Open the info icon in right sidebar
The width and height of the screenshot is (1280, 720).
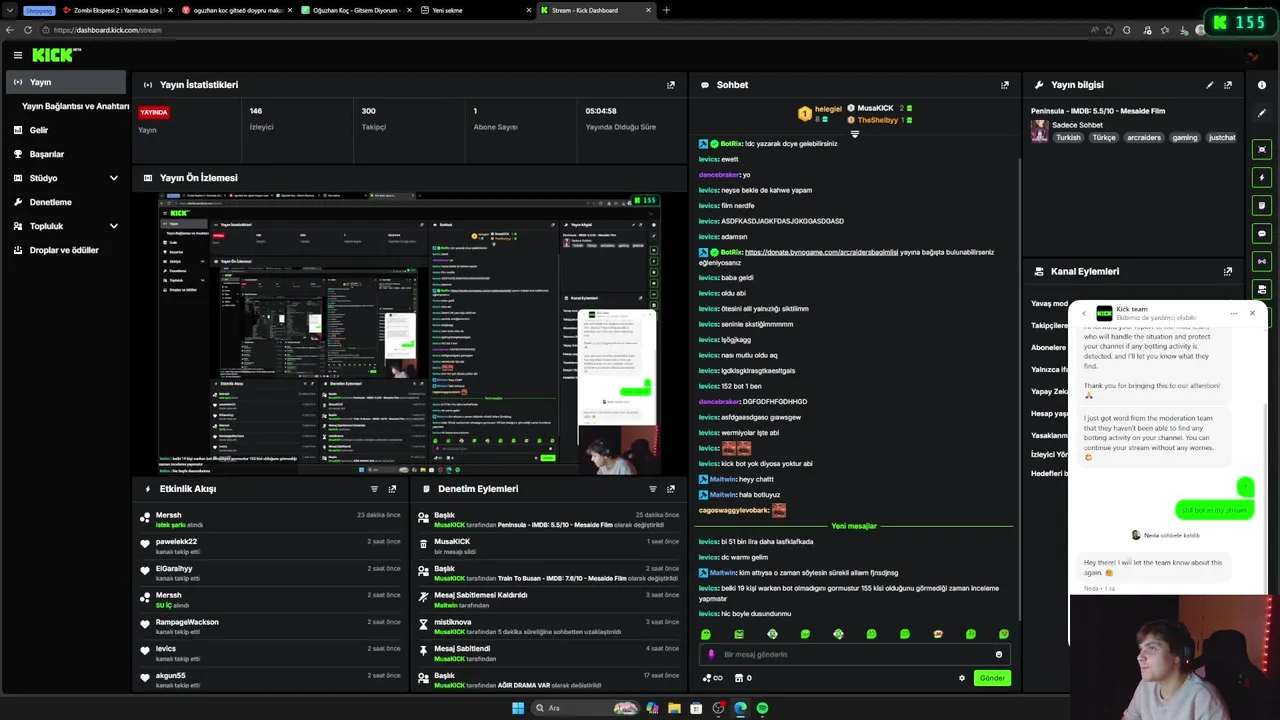[1262, 85]
